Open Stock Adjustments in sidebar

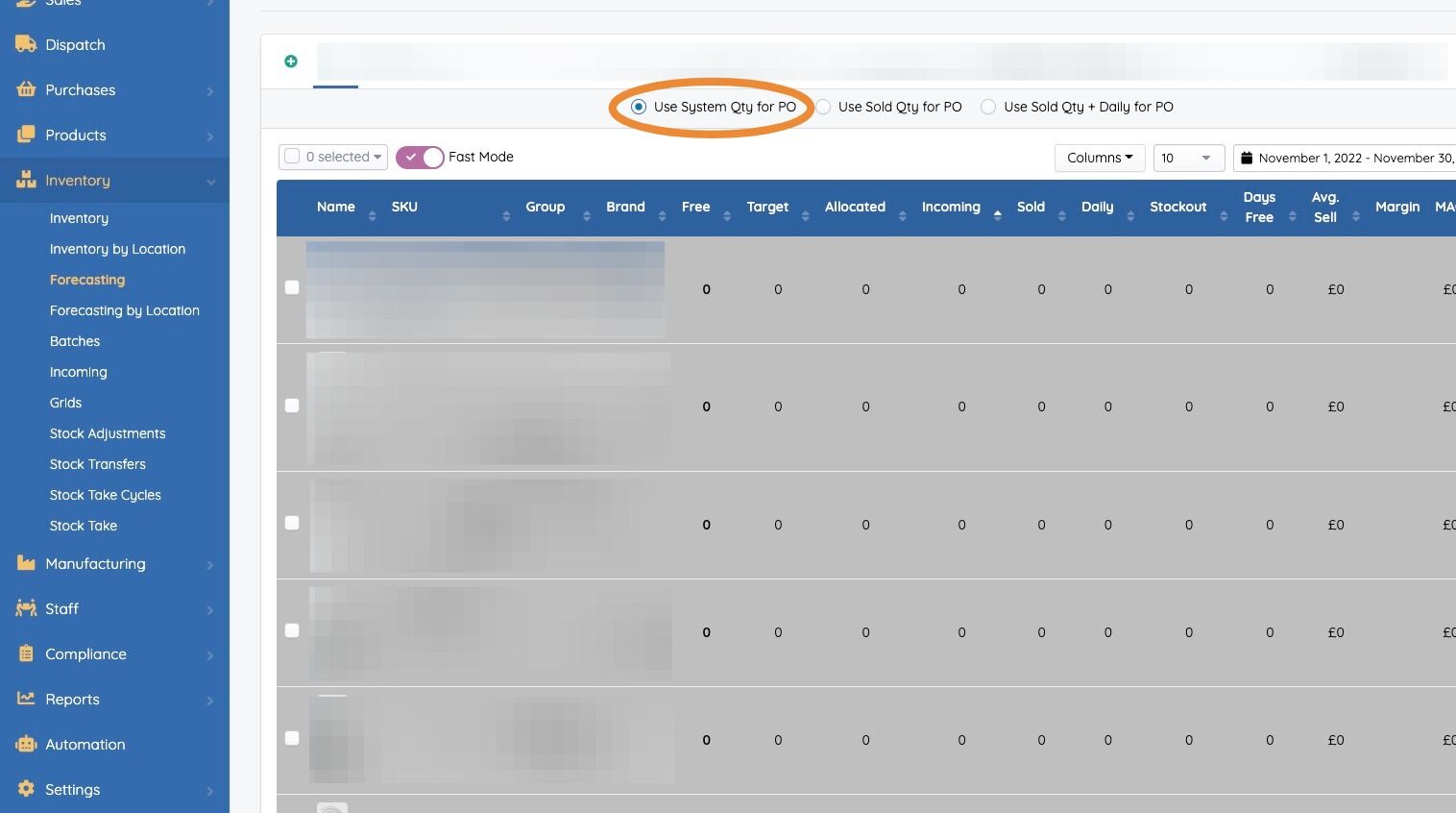[x=108, y=433]
